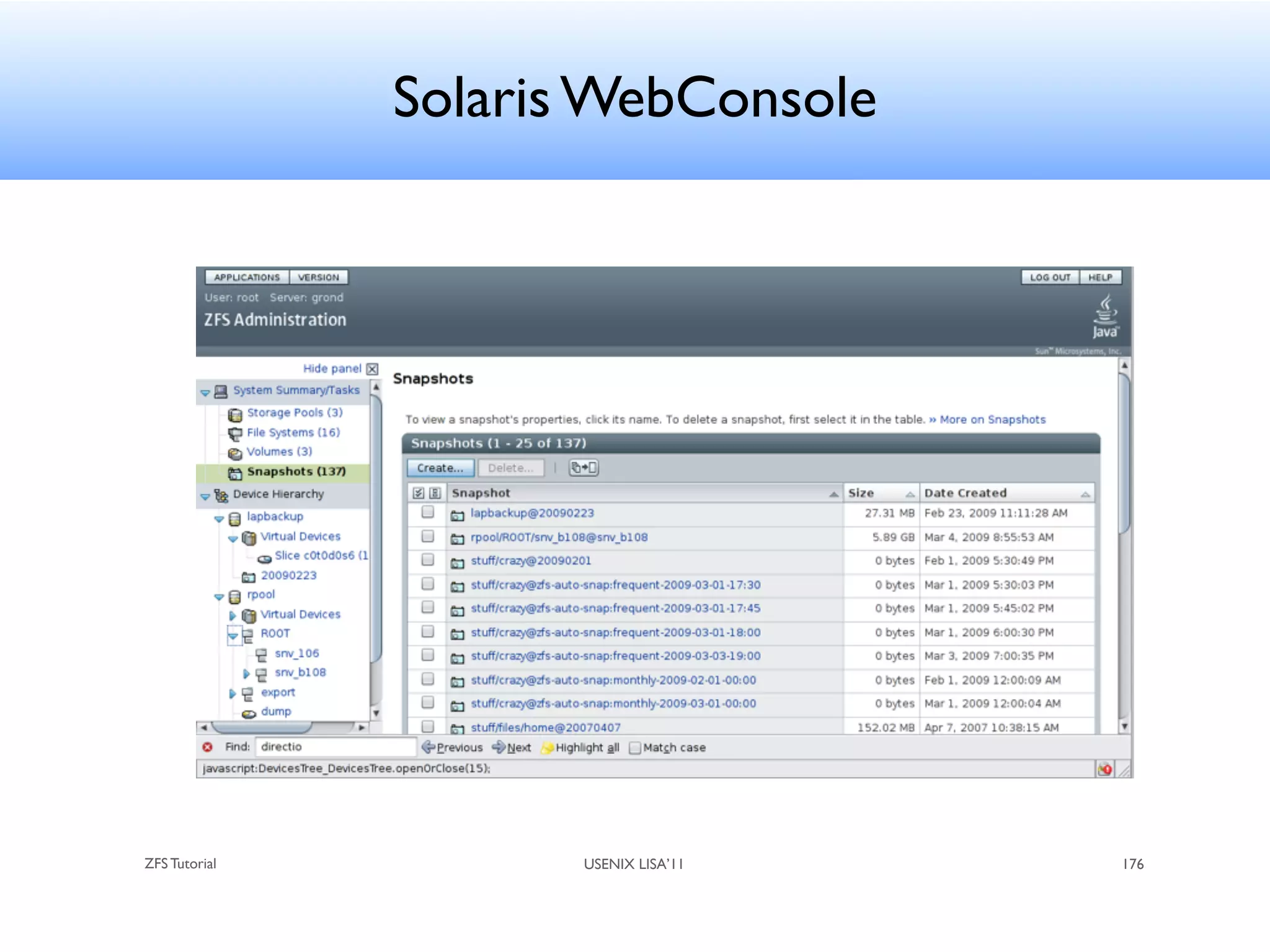Click the Highlight all marker icon
This screenshot has height=952, width=1270.
coord(547,748)
